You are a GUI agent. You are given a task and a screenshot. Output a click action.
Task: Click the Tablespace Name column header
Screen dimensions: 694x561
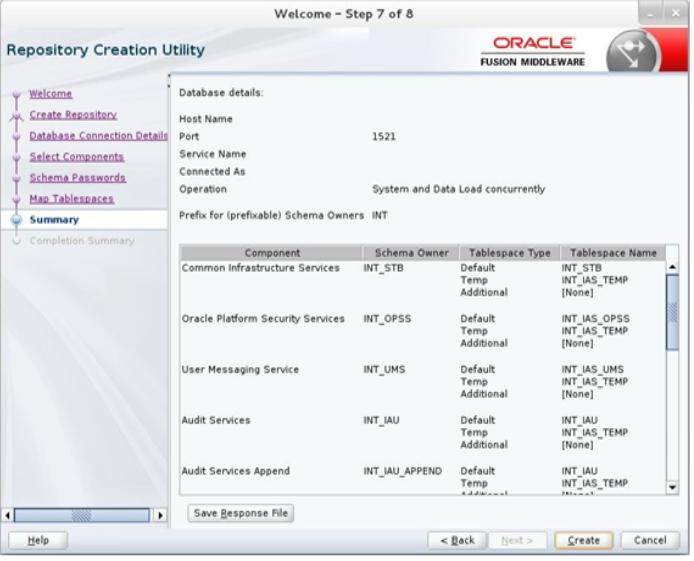[613, 253]
